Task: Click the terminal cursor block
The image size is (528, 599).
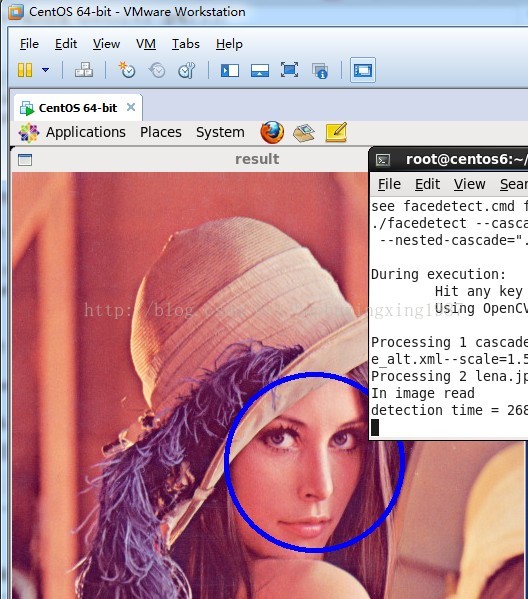Action: point(375,427)
